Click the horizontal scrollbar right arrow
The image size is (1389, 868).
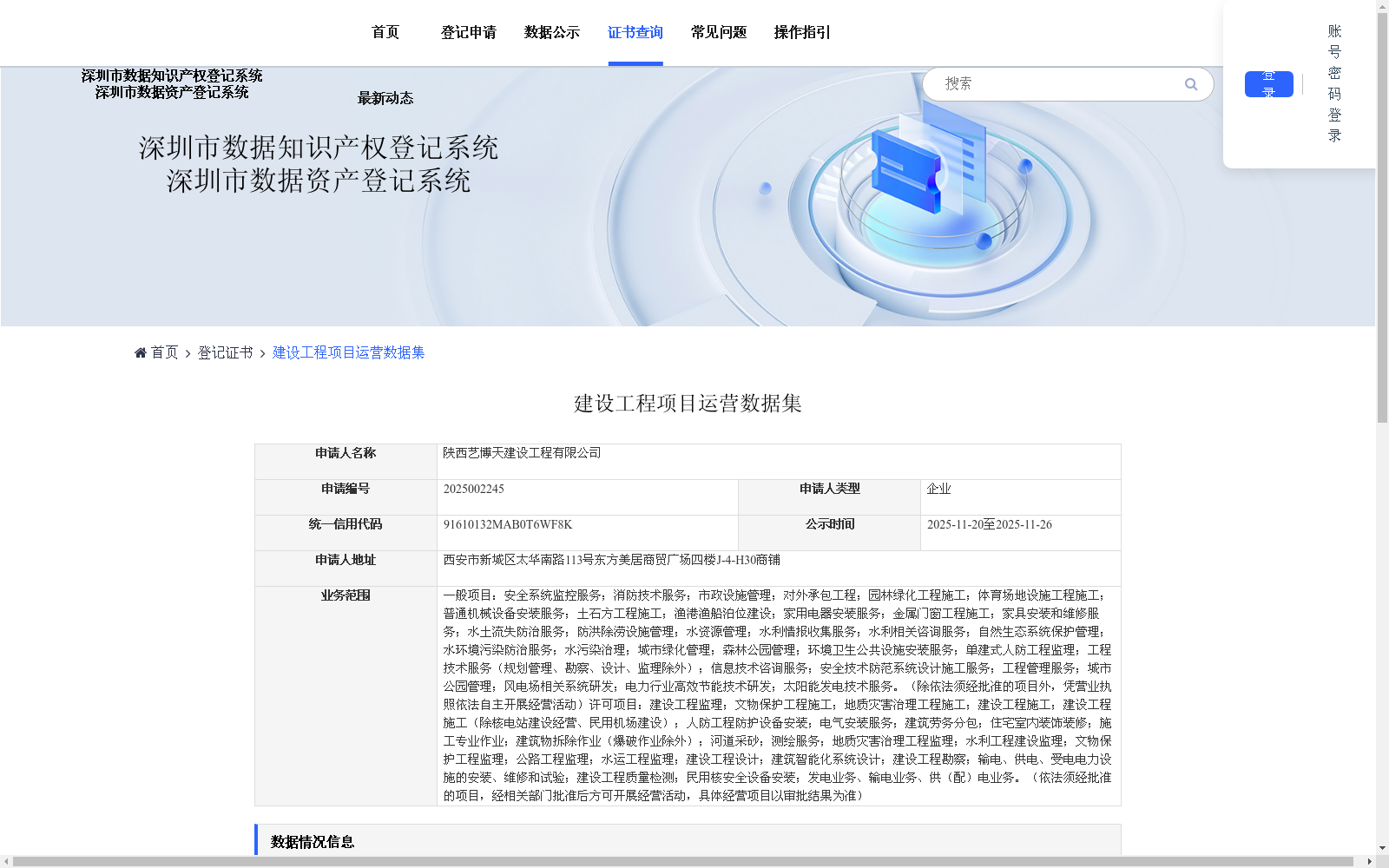tap(1370, 861)
